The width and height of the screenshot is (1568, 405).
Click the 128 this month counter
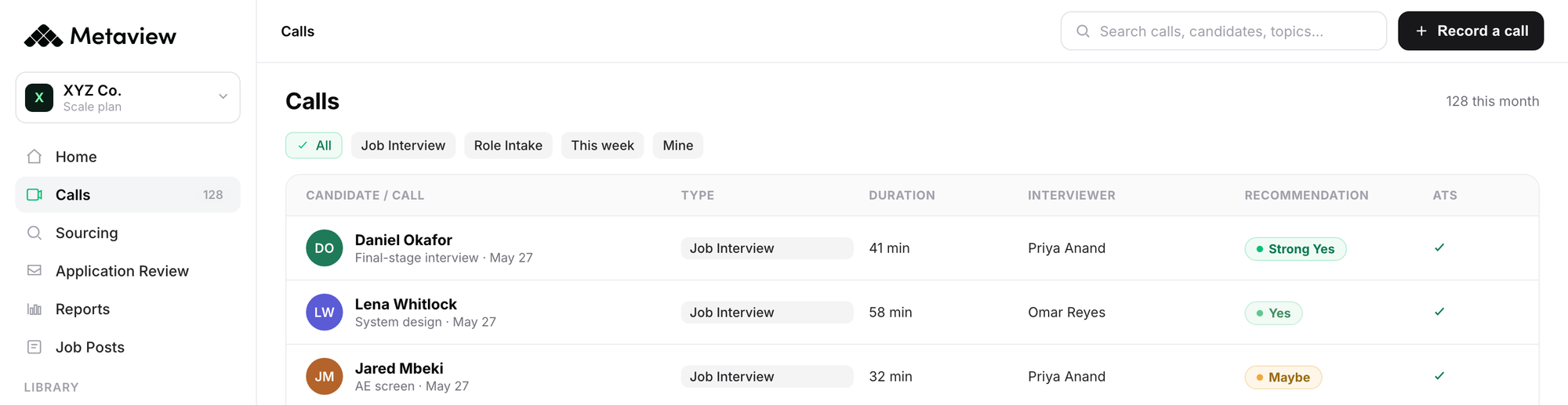pos(1493,101)
